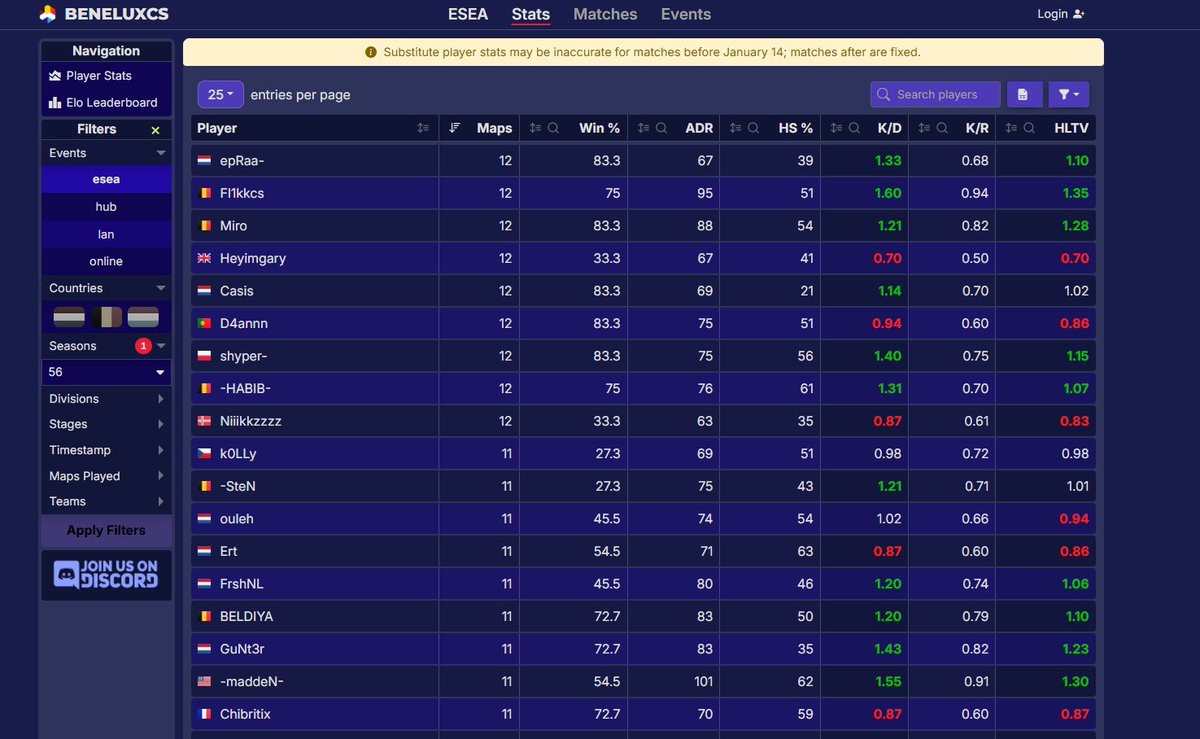The width and height of the screenshot is (1200, 739).
Task: Expand the Maps Played filter
Action: 106,476
